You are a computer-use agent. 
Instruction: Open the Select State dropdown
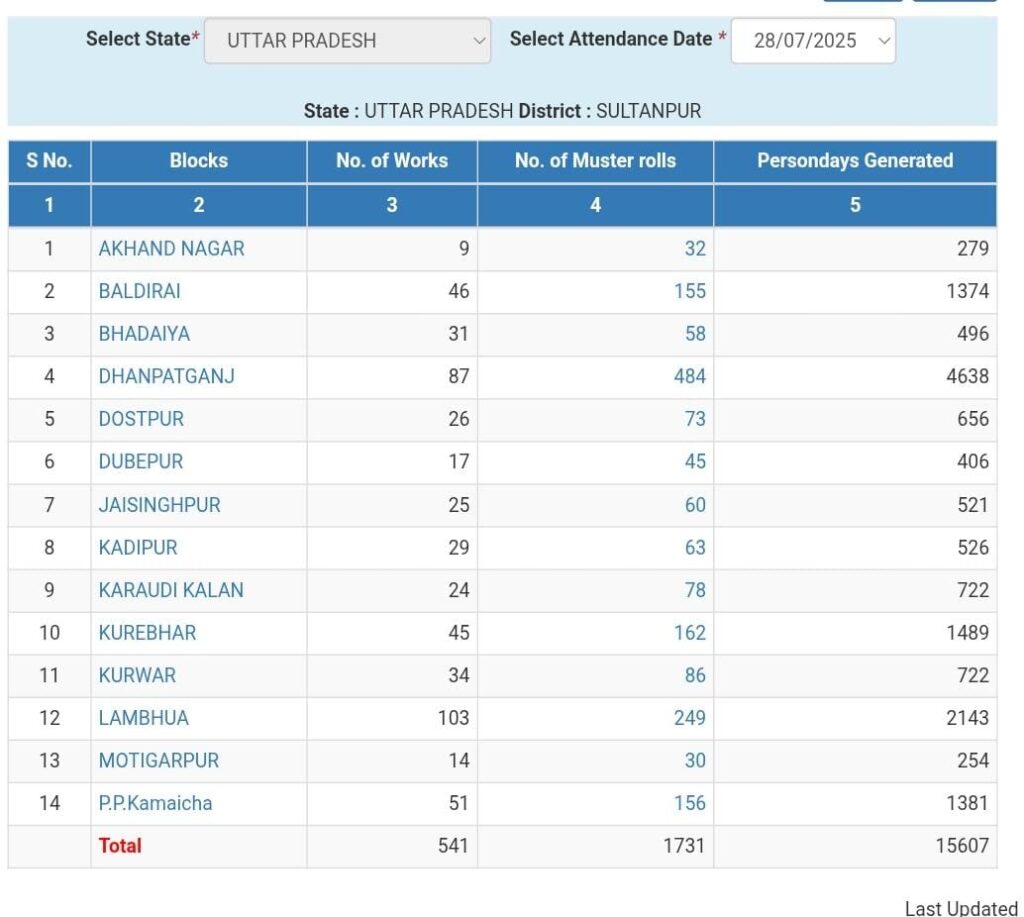point(347,41)
